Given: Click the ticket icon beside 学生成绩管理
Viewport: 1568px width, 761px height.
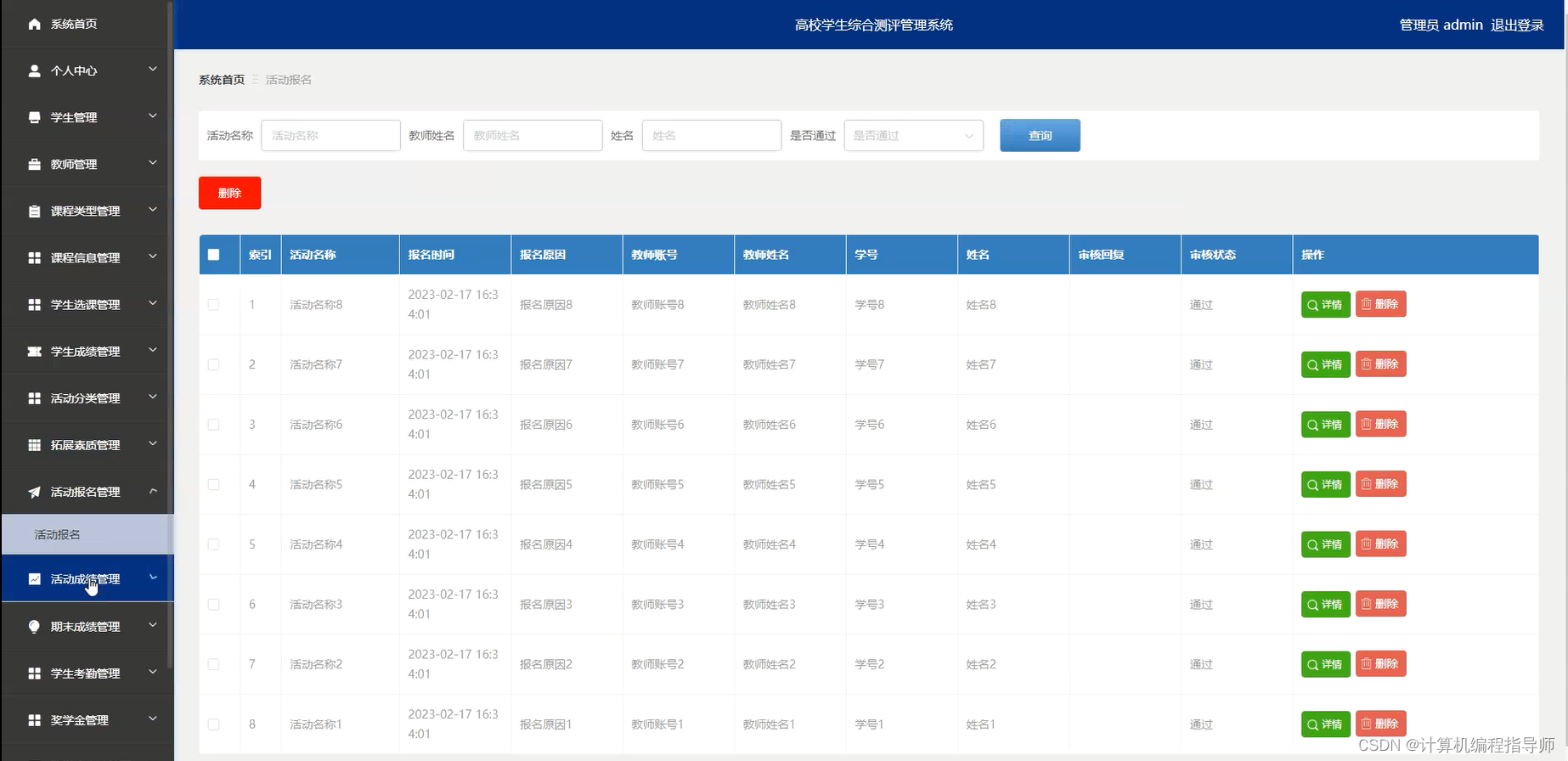Looking at the screenshot, I should [x=34, y=351].
